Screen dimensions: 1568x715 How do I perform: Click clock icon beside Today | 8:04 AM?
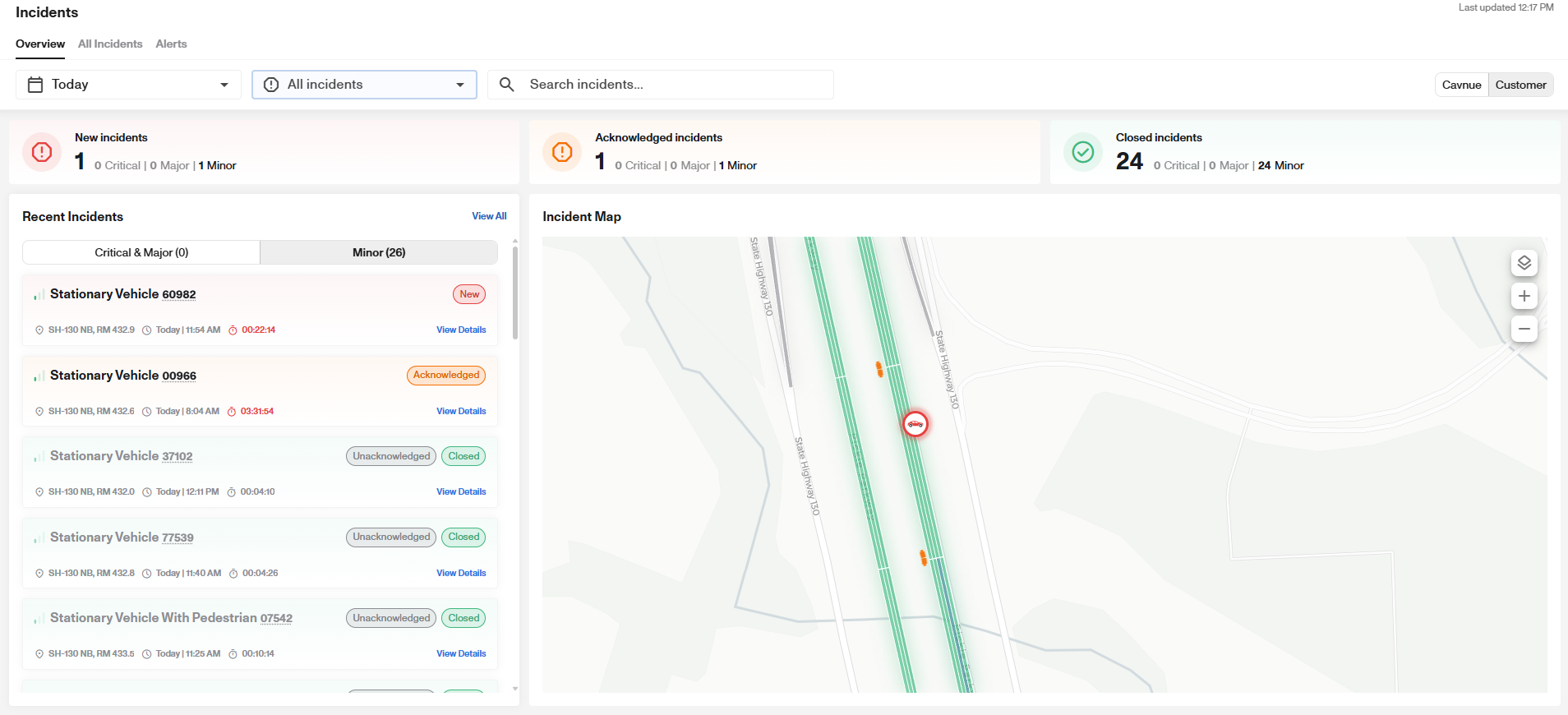147,412
